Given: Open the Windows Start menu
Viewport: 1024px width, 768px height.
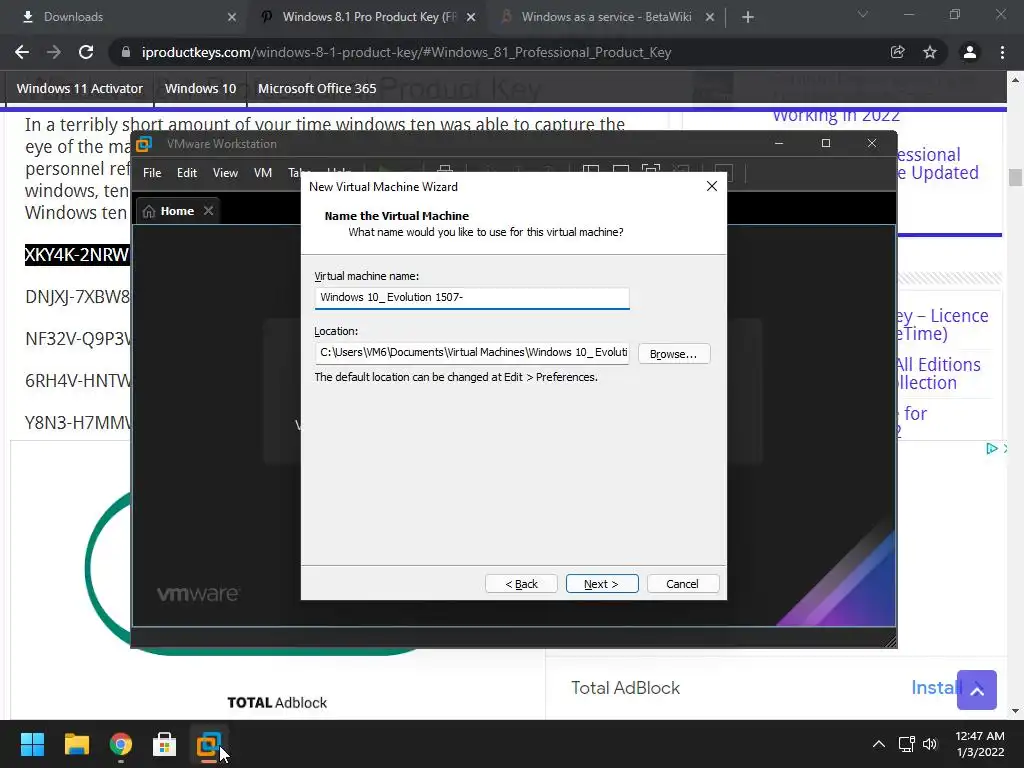Looking at the screenshot, I should pyautogui.click(x=32, y=744).
